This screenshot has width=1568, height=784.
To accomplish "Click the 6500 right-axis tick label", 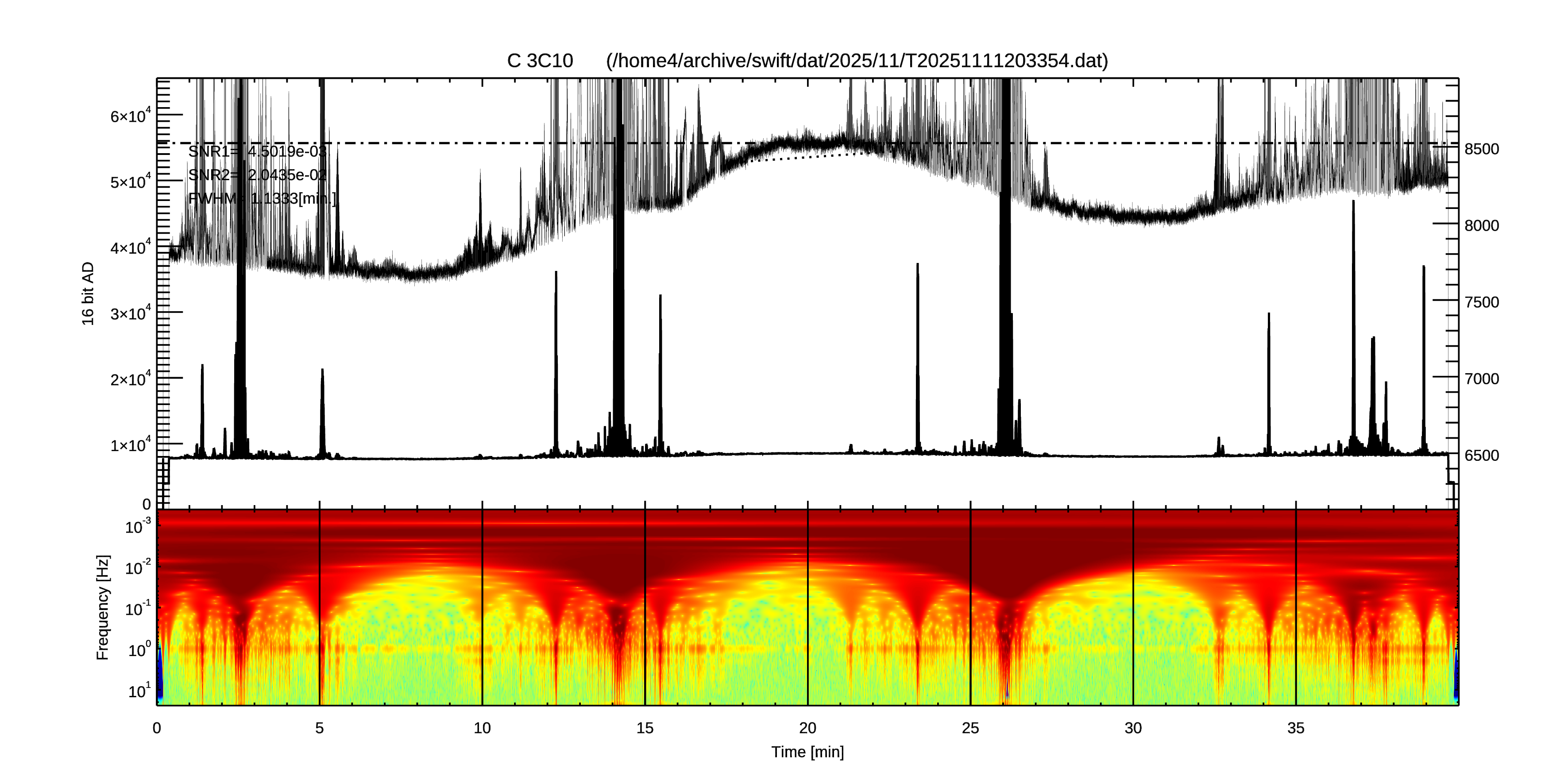I will (x=1482, y=455).
